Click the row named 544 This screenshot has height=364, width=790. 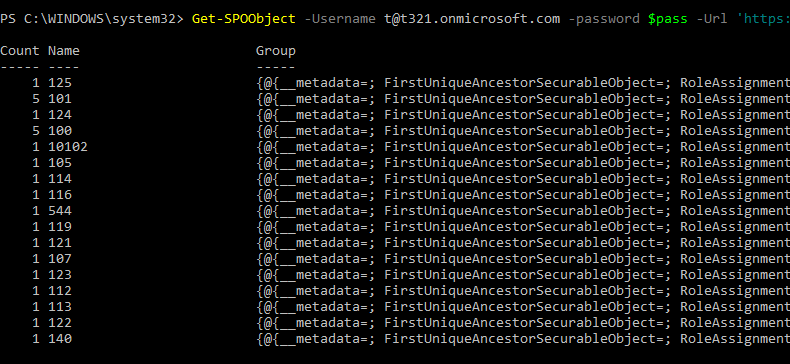pos(395,211)
